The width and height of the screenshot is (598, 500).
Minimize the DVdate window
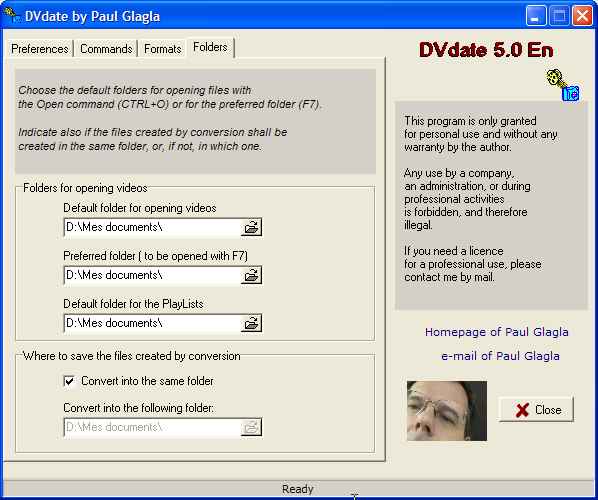[535, 16]
